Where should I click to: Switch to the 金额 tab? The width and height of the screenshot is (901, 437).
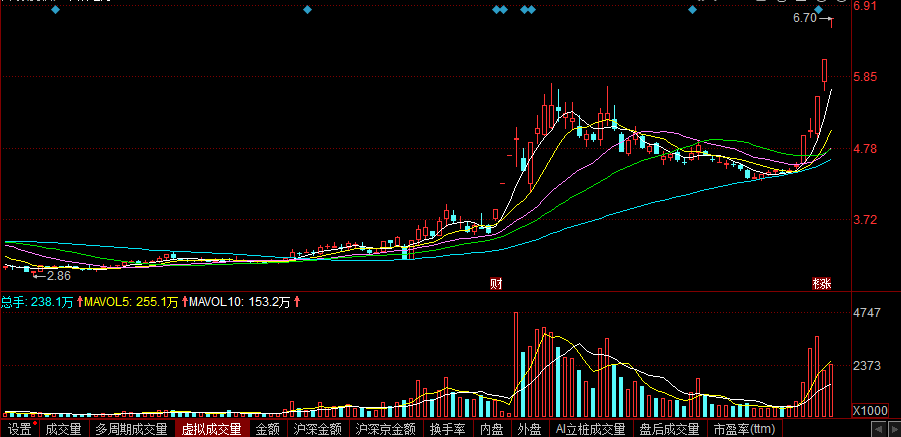tap(268, 429)
